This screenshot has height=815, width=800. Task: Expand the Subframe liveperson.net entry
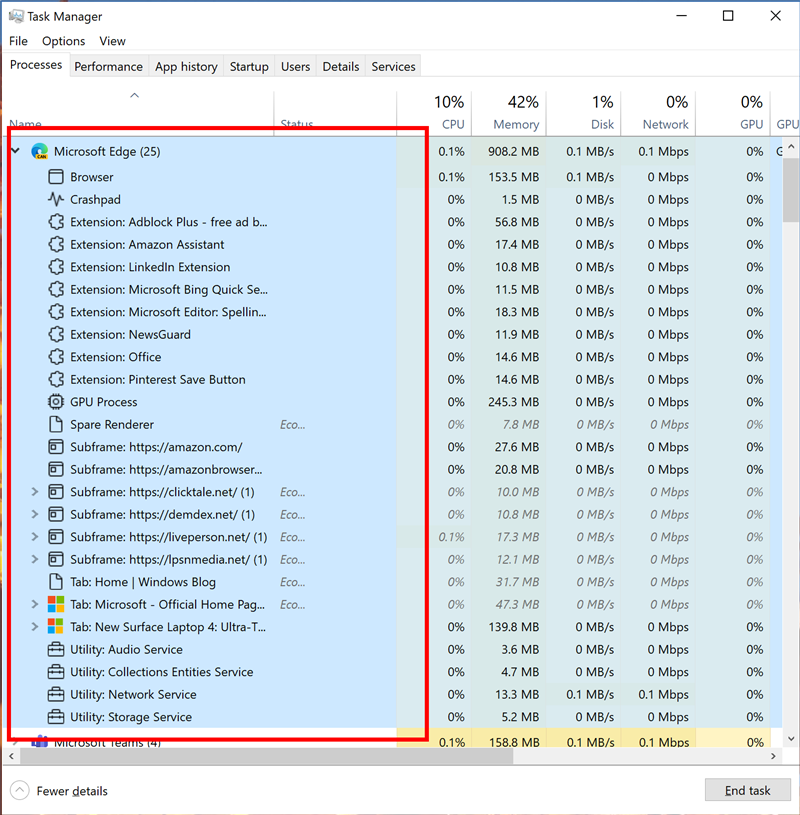[x=35, y=537]
